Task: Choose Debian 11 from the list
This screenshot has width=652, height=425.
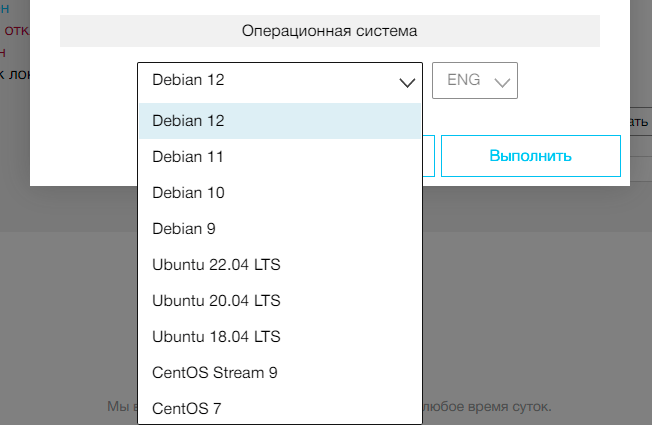Action: coord(279,157)
